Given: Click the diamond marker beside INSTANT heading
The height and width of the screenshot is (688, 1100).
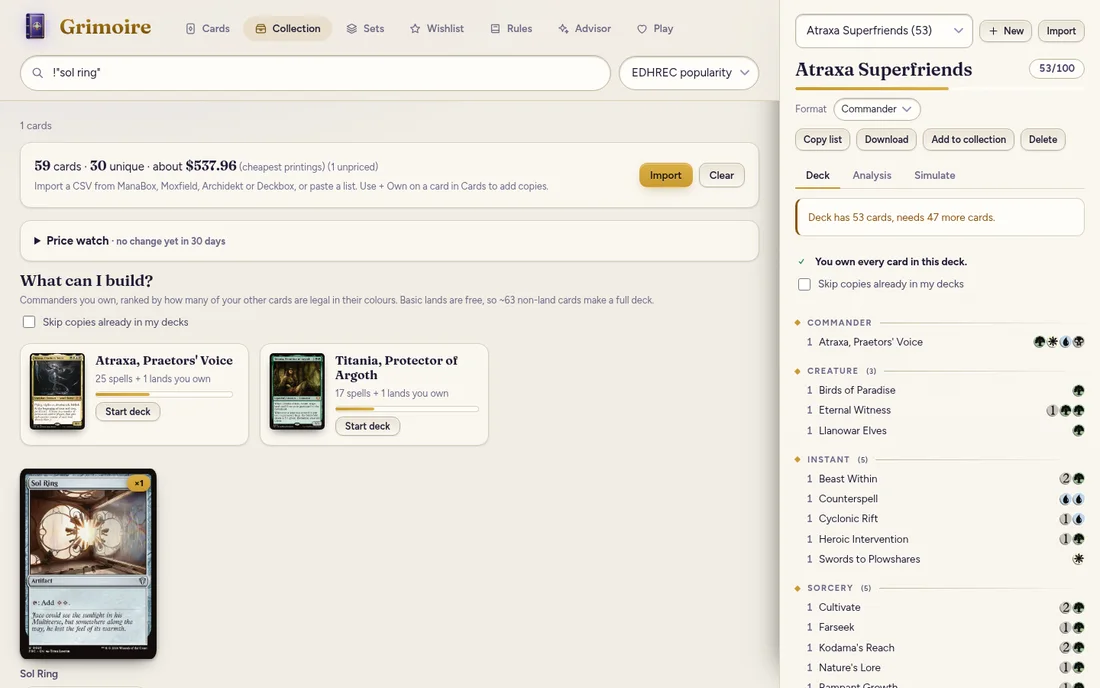Looking at the screenshot, I should pyautogui.click(x=798, y=459).
